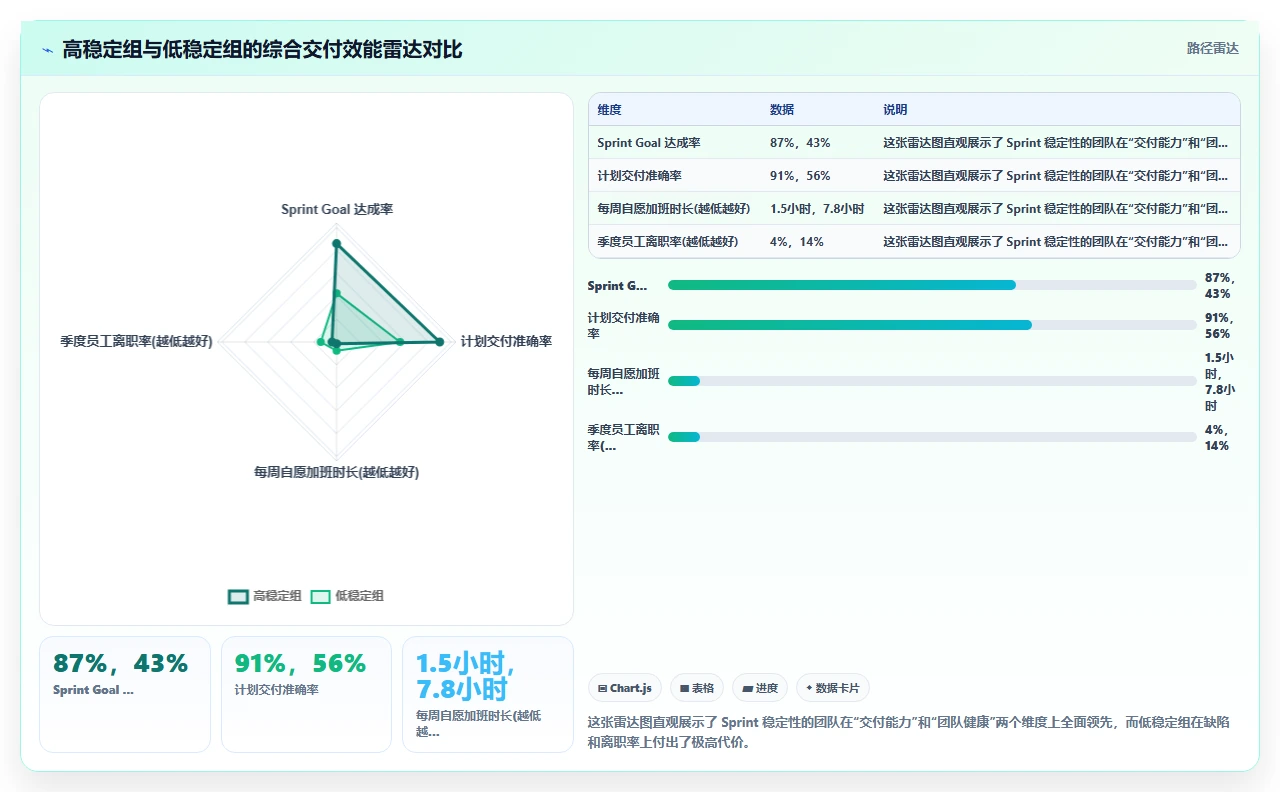This screenshot has width=1280, height=792.
Task: Click the 维度 column header
Action: 609,110
